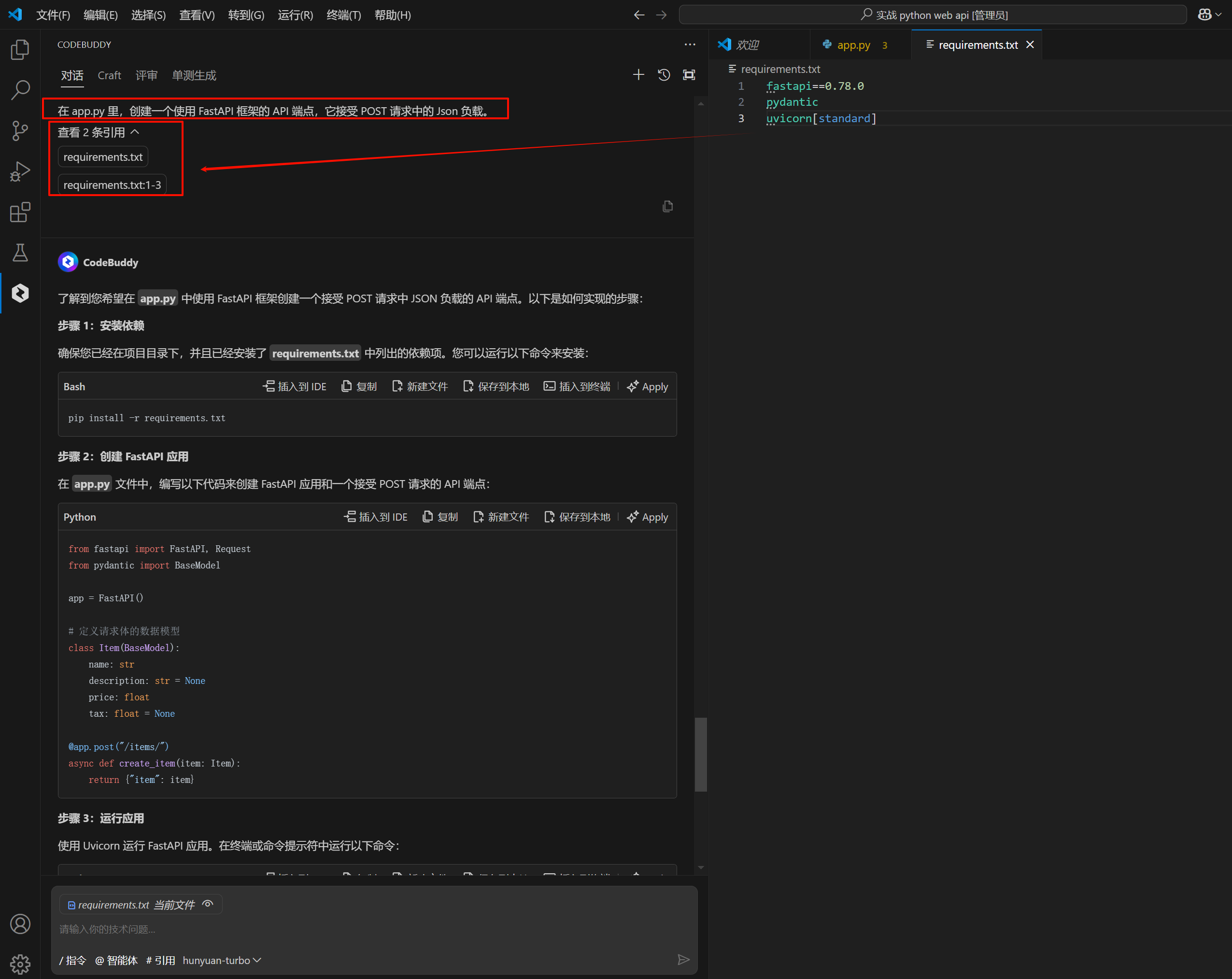Click 插入到终端 on the Bash block
Screen dimensions: 1232x979
point(577,387)
